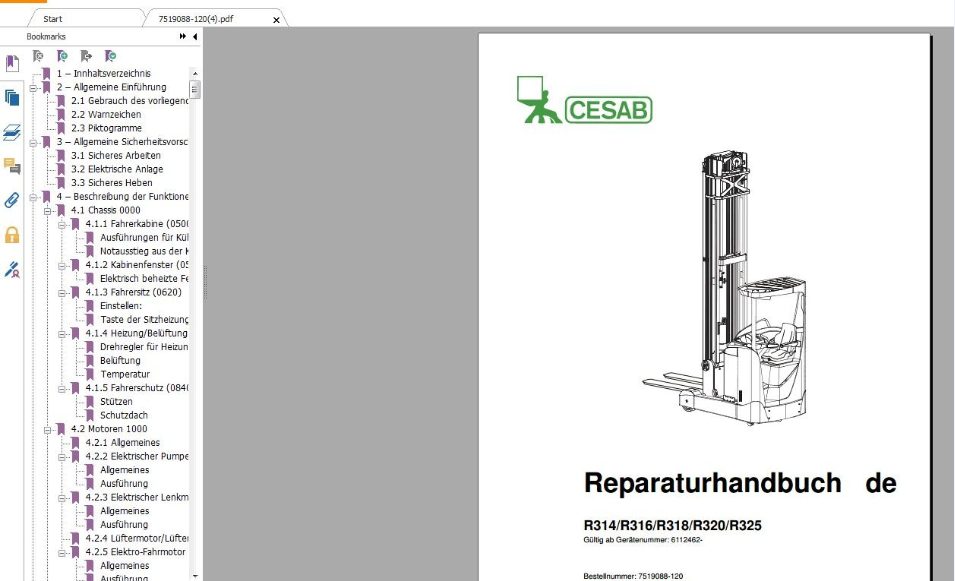955x581 pixels.
Task: Collapse the 4.2.3 Elektrischer Lenkmotor node
Action: pyautogui.click(x=62, y=498)
